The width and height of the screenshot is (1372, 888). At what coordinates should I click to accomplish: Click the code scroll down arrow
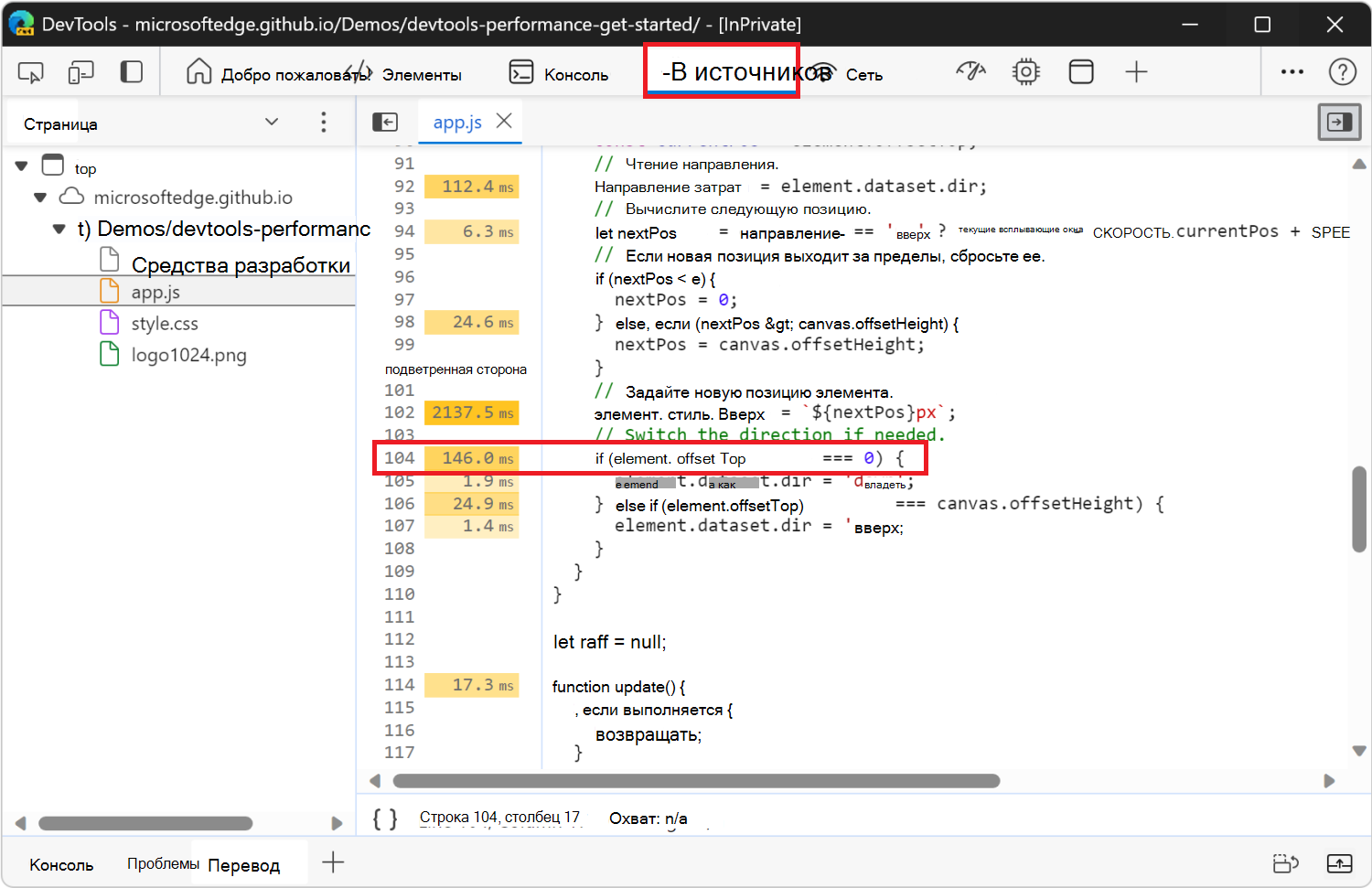coord(1359,751)
